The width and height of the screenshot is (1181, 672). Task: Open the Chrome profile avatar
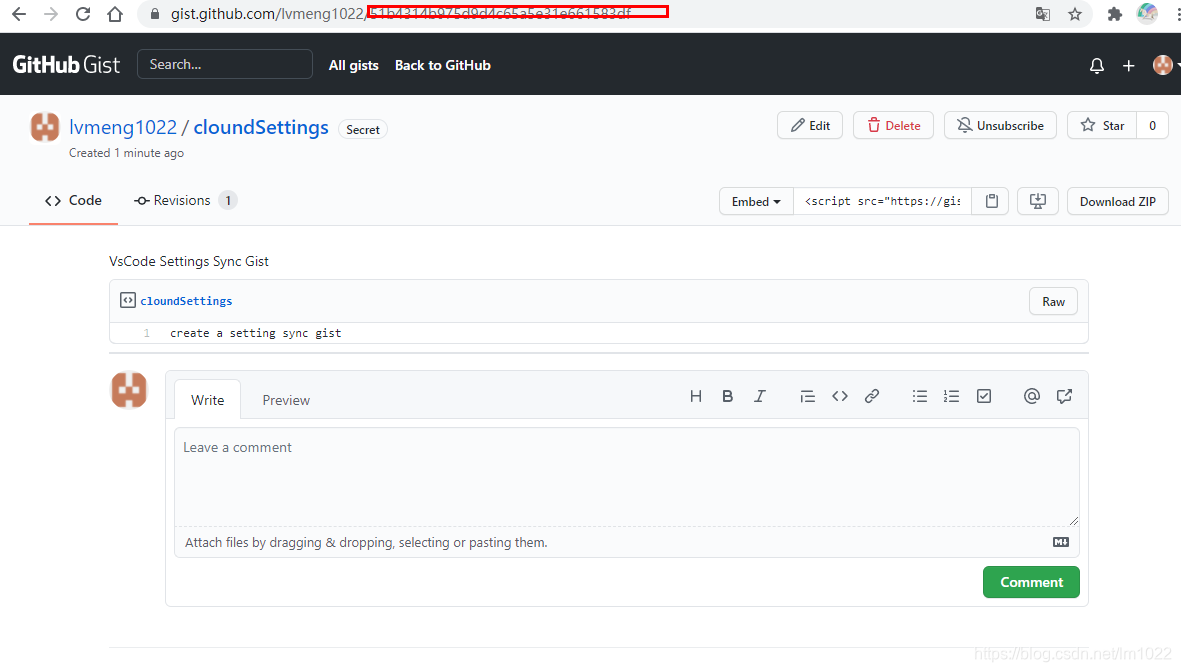(1146, 14)
